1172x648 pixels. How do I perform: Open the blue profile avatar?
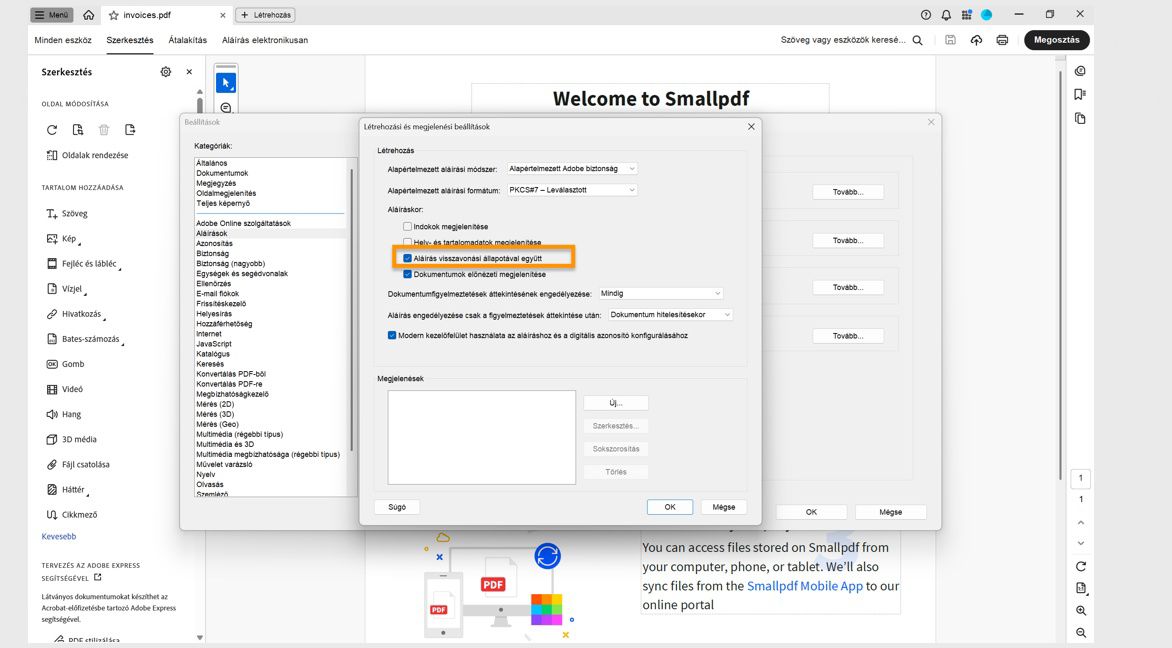pos(987,15)
